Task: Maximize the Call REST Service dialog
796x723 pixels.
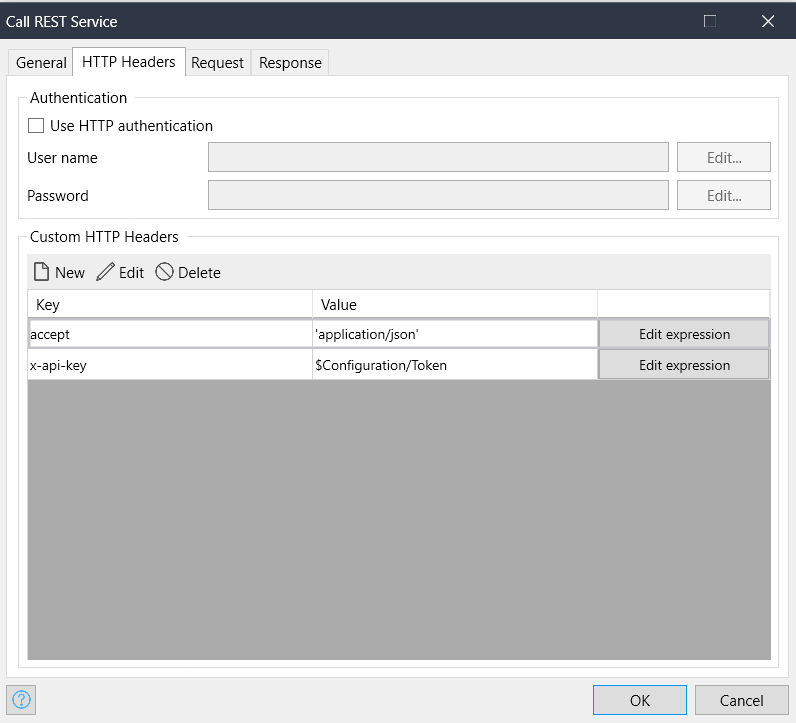Action: 710,21
